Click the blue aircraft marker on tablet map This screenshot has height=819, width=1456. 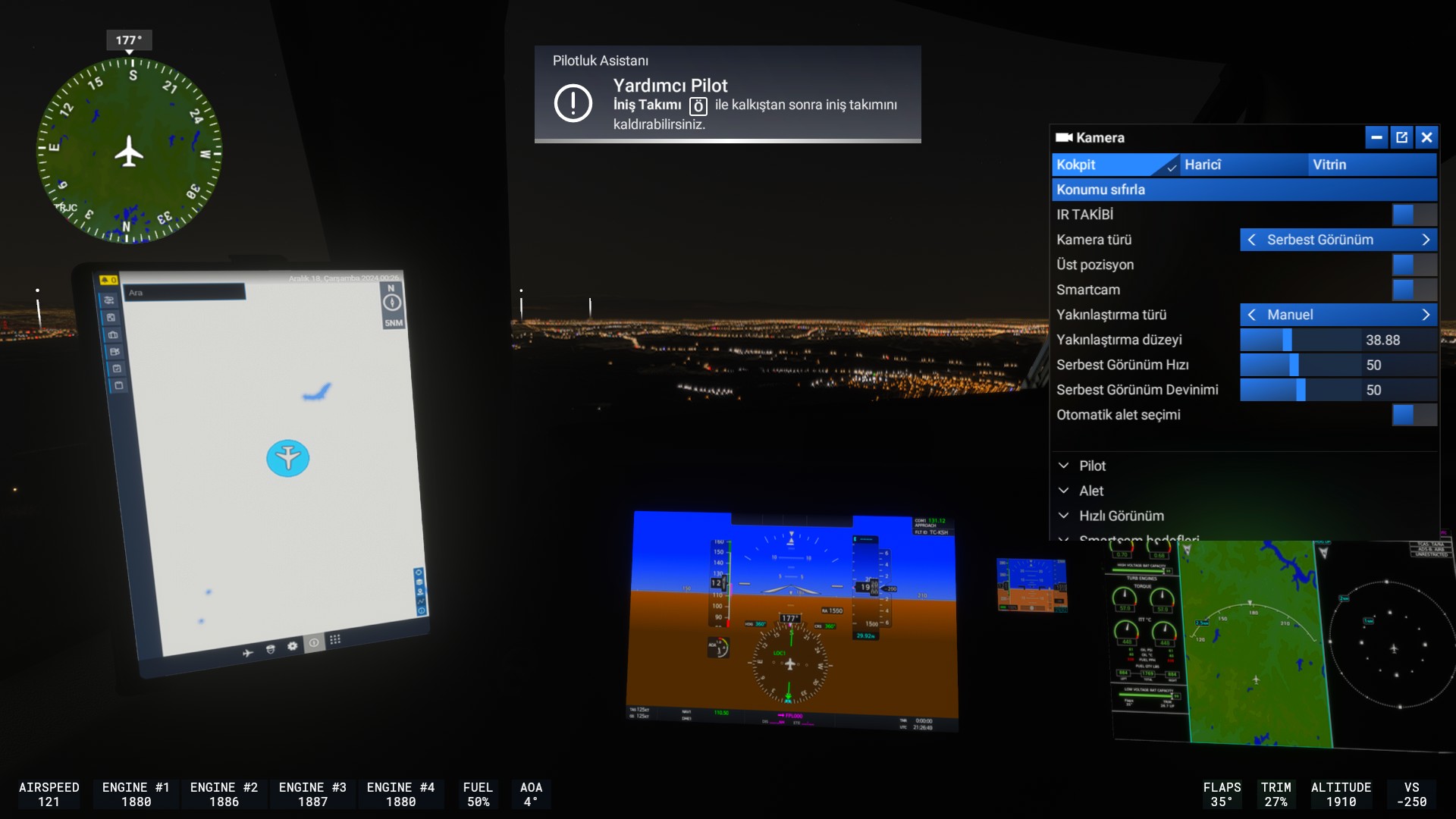[x=288, y=458]
